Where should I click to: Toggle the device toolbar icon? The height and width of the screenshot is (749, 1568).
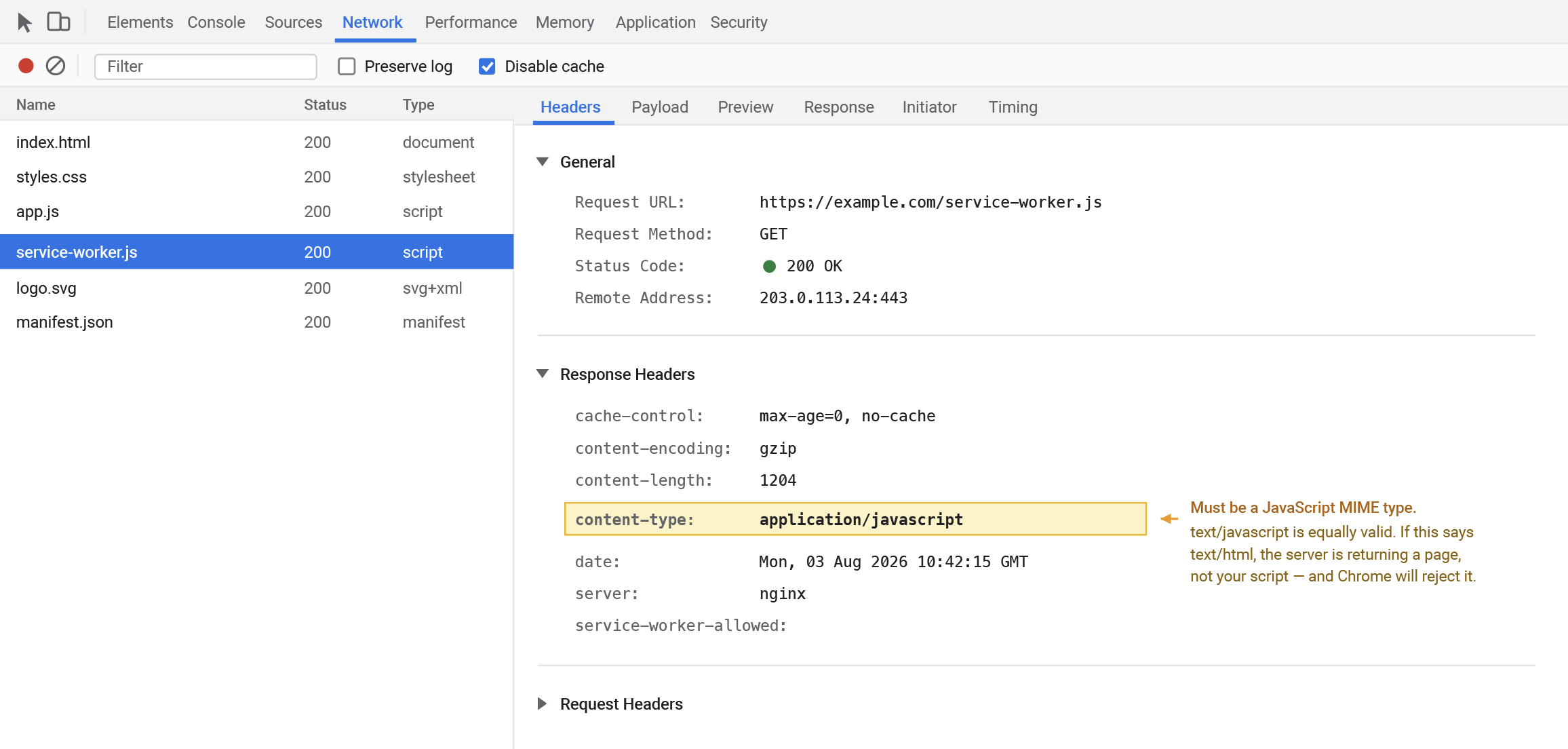tap(58, 22)
